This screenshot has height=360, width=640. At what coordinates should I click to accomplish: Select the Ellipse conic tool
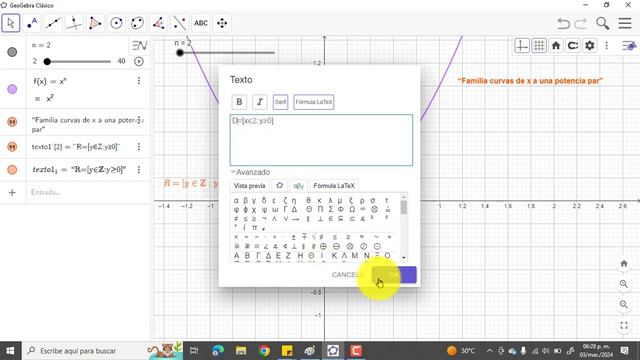tap(138, 23)
